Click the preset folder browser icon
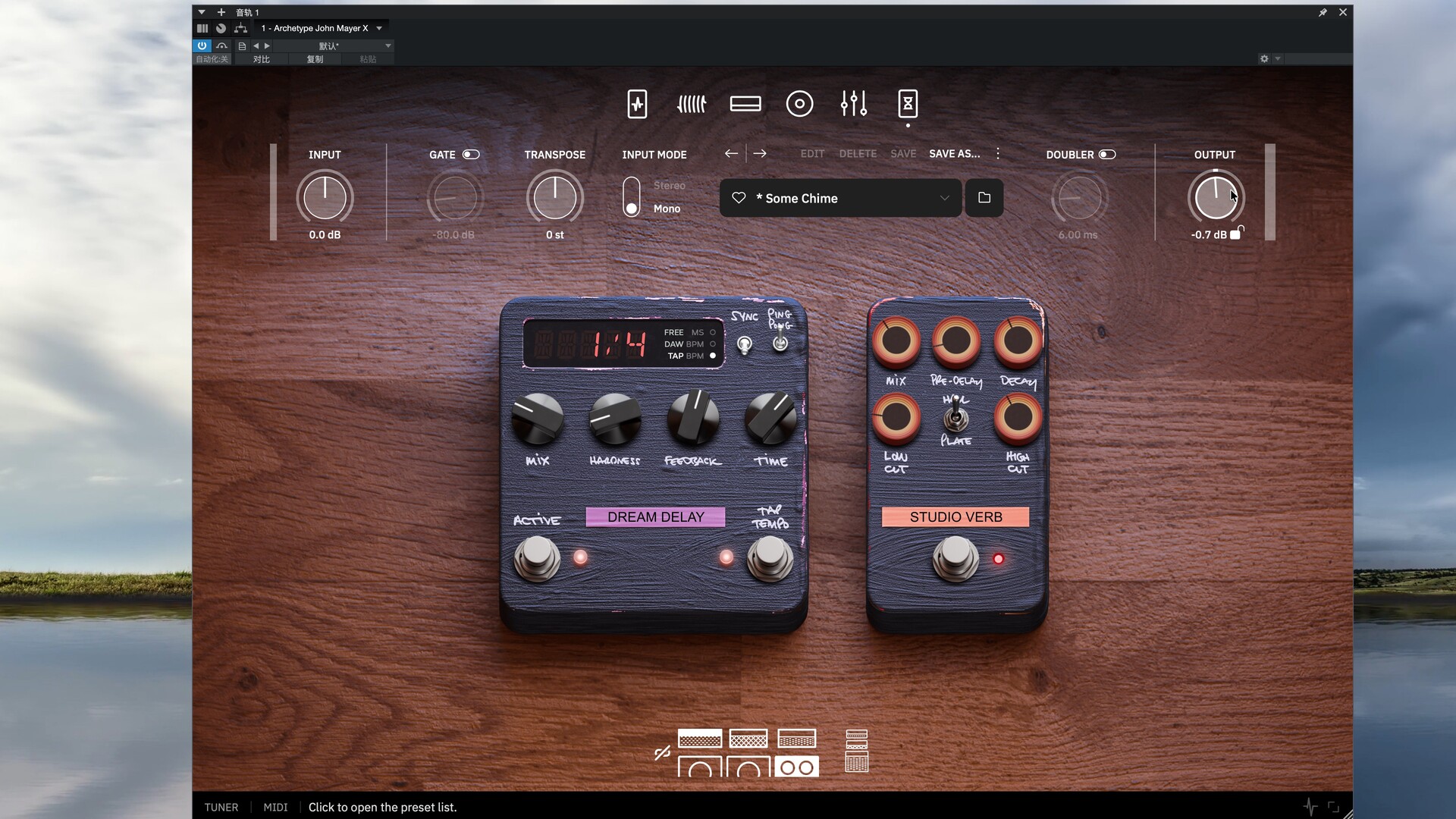The height and width of the screenshot is (819, 1456). coord(984,198)
